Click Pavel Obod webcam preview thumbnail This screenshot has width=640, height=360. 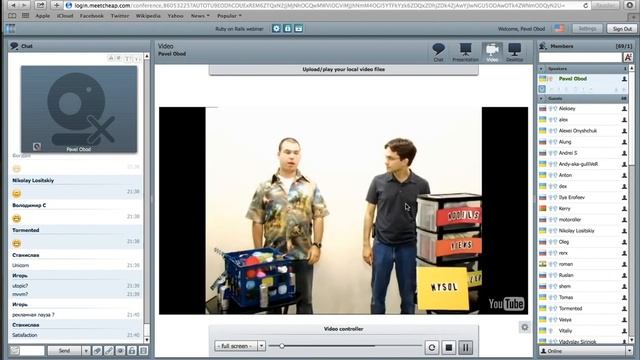tap(79, 109)
